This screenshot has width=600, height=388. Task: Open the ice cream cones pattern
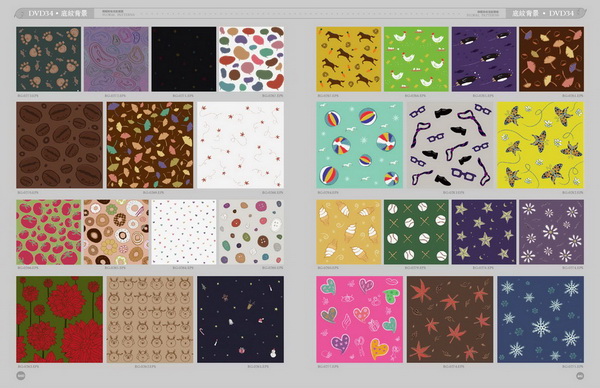(x=349, y=232)
